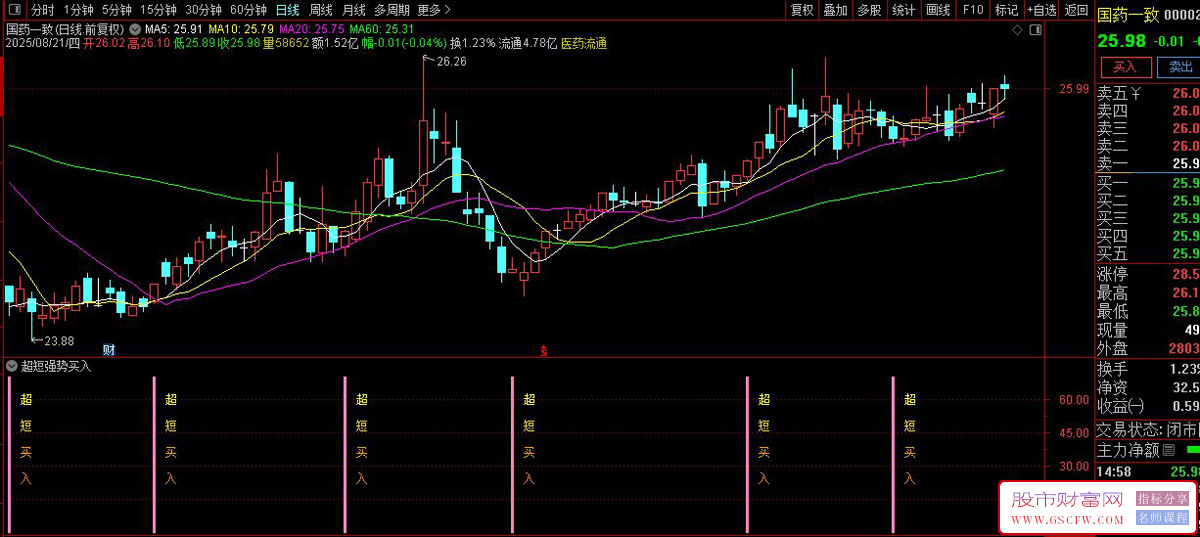This screenshot has height=537, width=1200.
Task: Activate the 画线 drawing tool
Action: tap(938, 10)
